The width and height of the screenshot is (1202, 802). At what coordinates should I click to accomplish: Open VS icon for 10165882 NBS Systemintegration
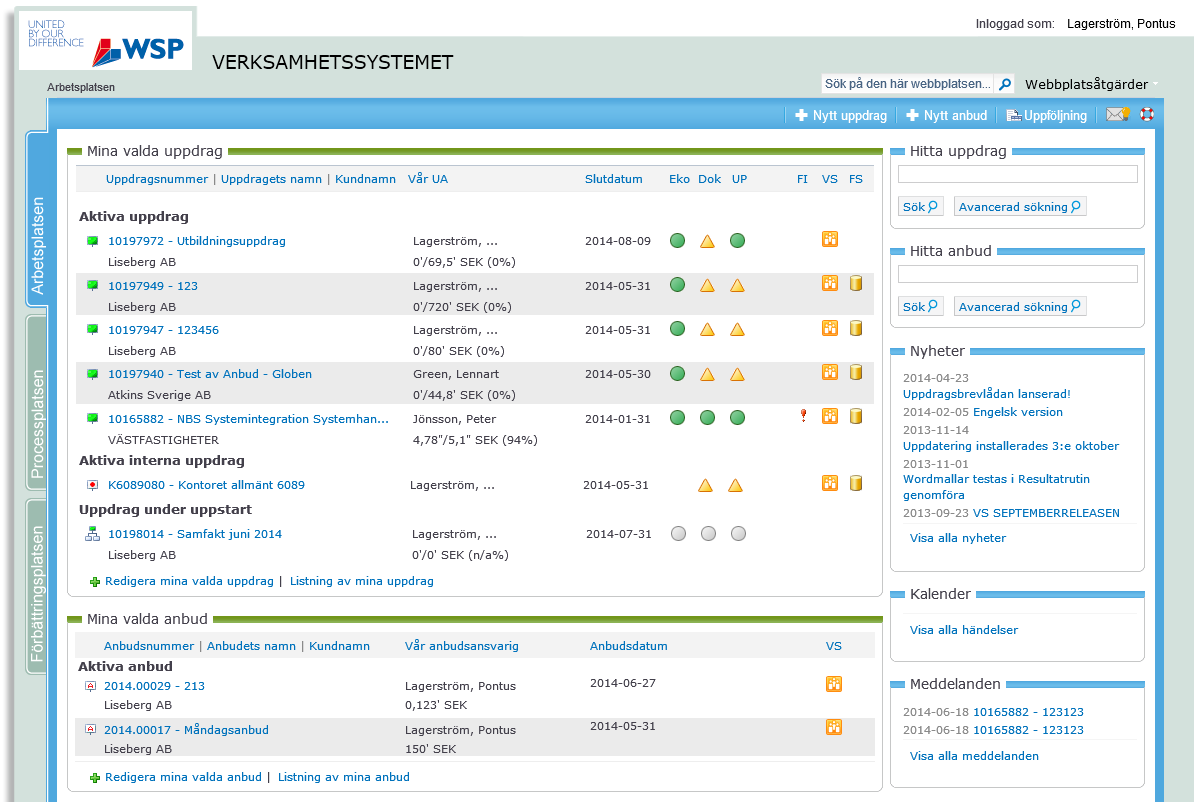pyautogui.click(x=830, y=416)
